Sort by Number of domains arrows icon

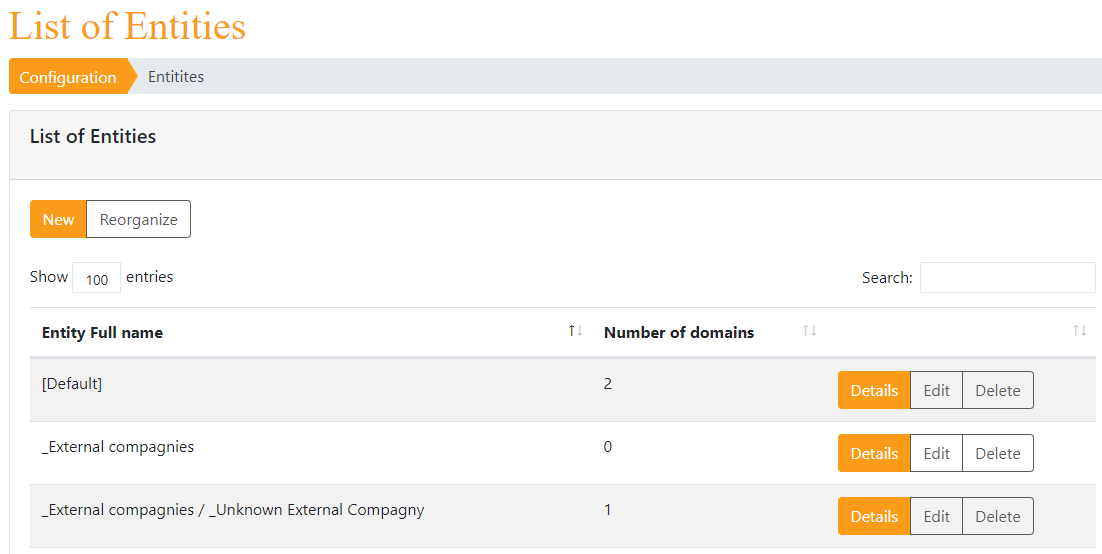(x=810, y=330)
